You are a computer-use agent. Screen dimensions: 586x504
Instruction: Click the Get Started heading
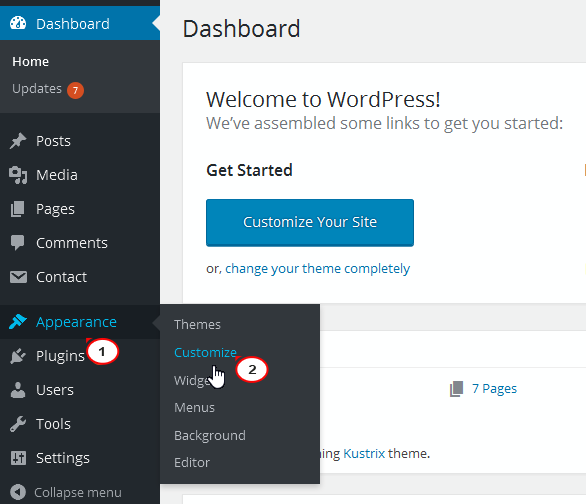[249, 170]
